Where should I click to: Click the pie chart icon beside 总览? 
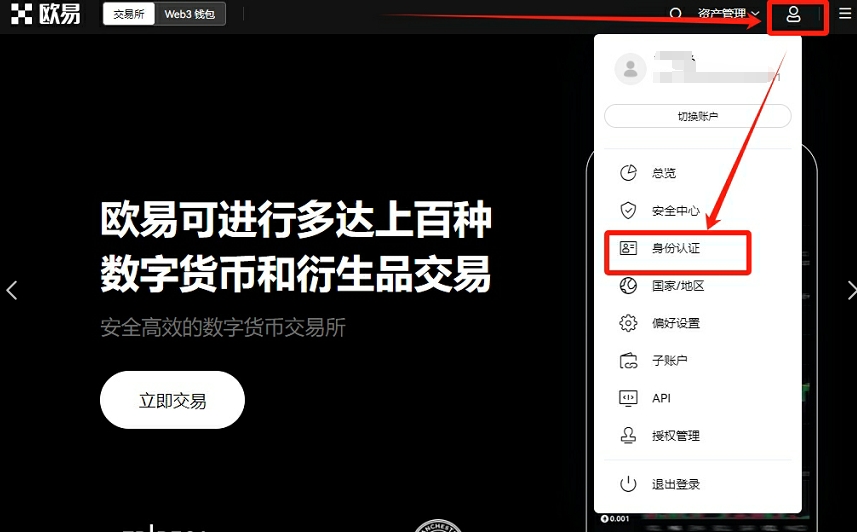[x=628, y=173]
